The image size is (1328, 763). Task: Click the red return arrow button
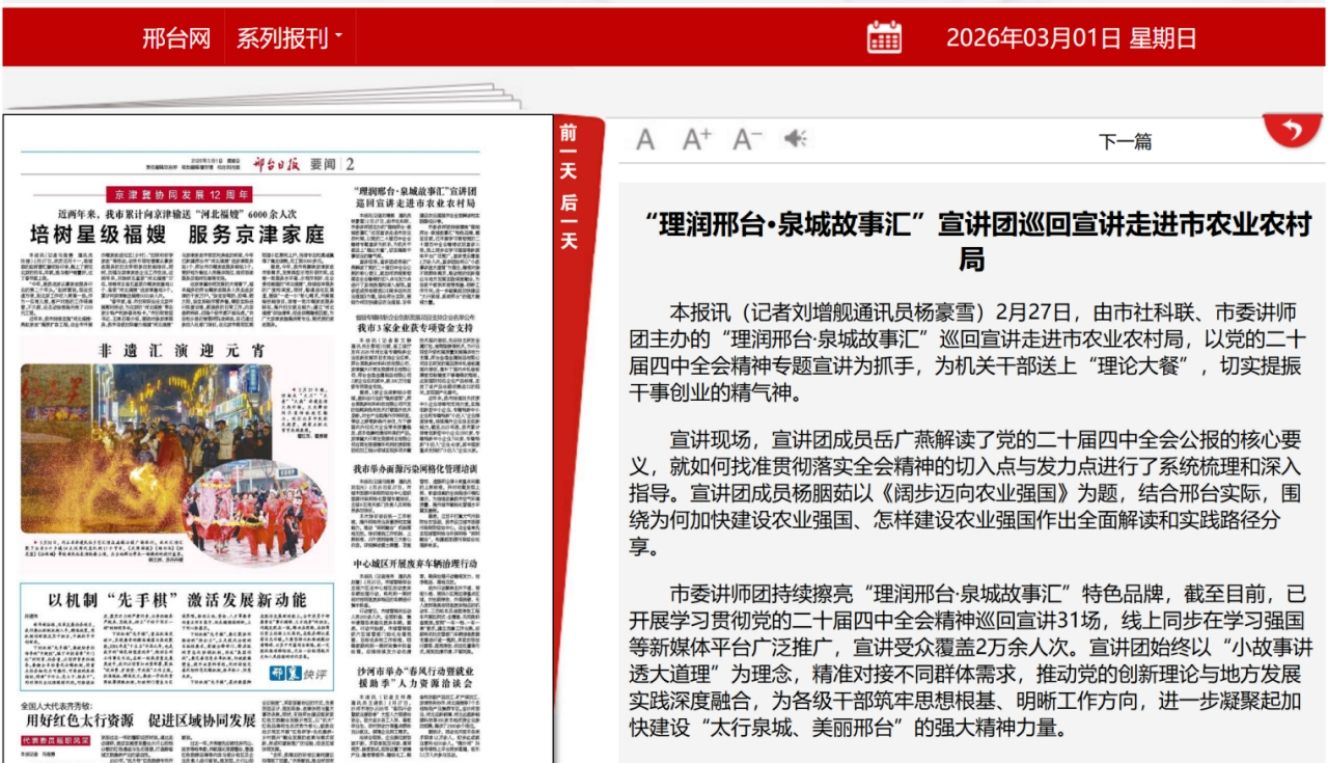(1291, 131)
